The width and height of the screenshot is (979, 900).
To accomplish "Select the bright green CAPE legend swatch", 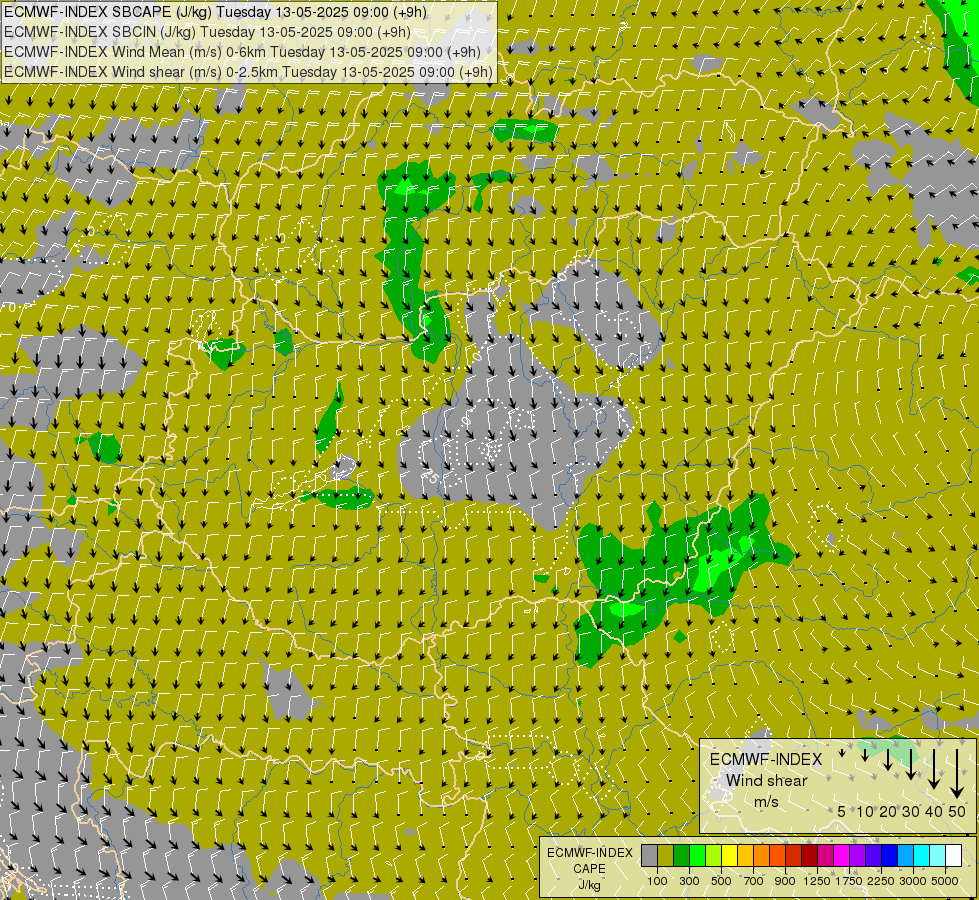I will coord(697,855).
